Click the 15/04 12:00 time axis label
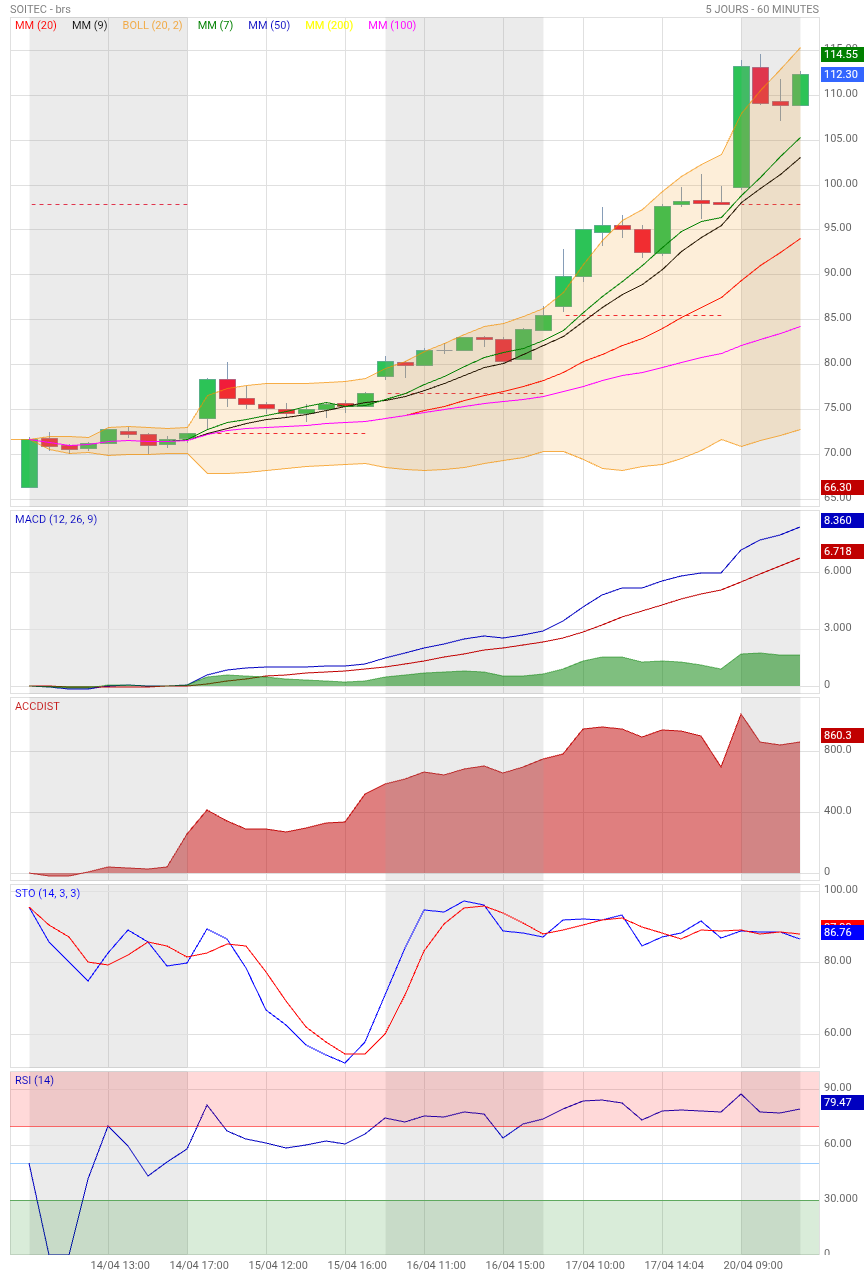 [278, 1265]
